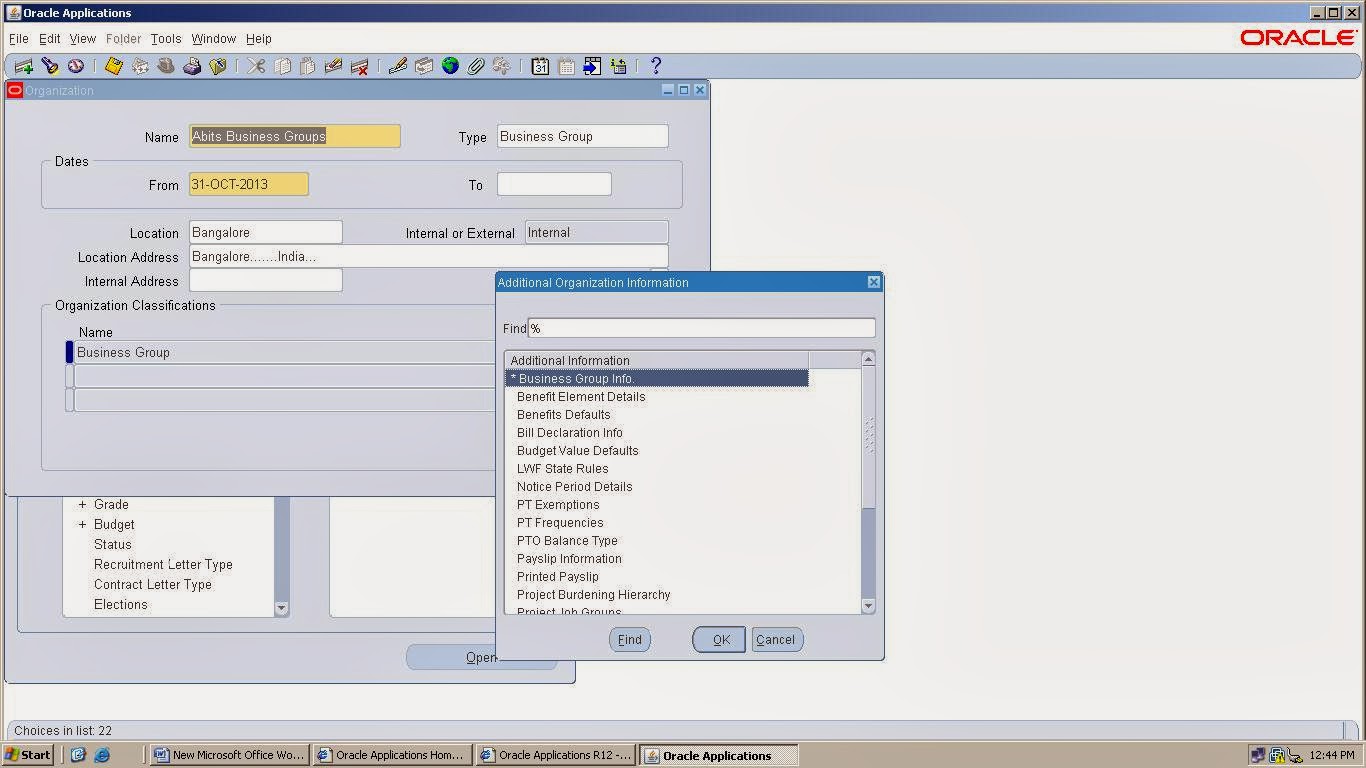Click the Paste clipboard icon
Screen dimensions: 1366x768
click(x=308, y=66)
